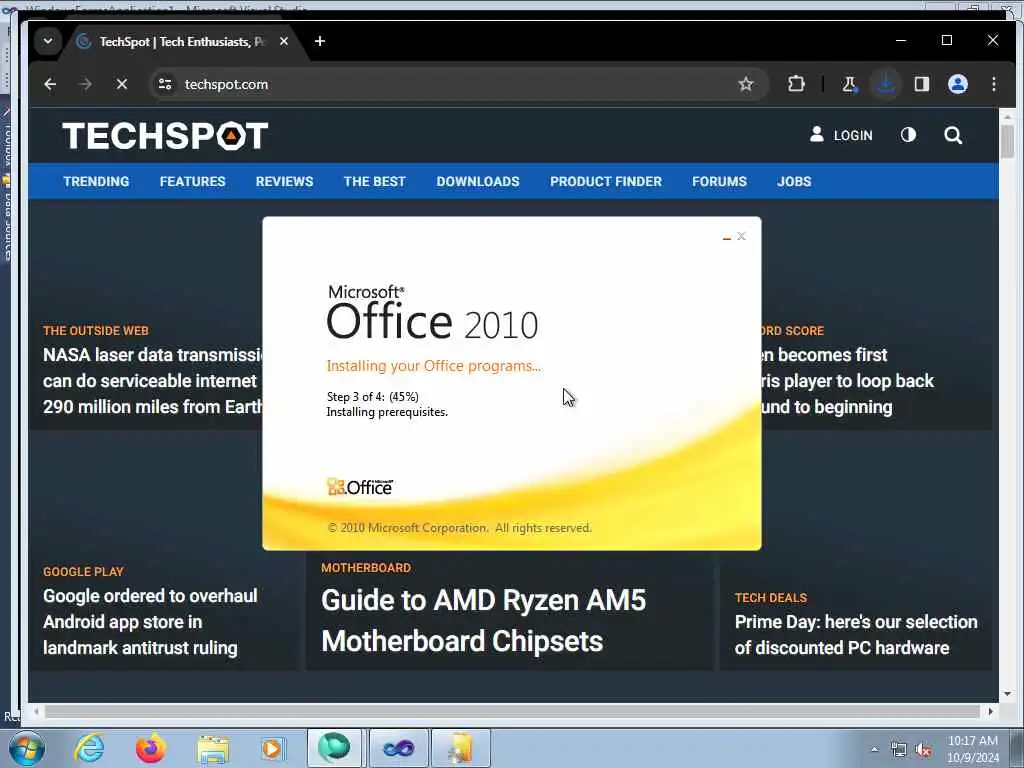Open Chrome Labs flask icon
This screenshot has height=768, width=1024.
tap(849, 84)
